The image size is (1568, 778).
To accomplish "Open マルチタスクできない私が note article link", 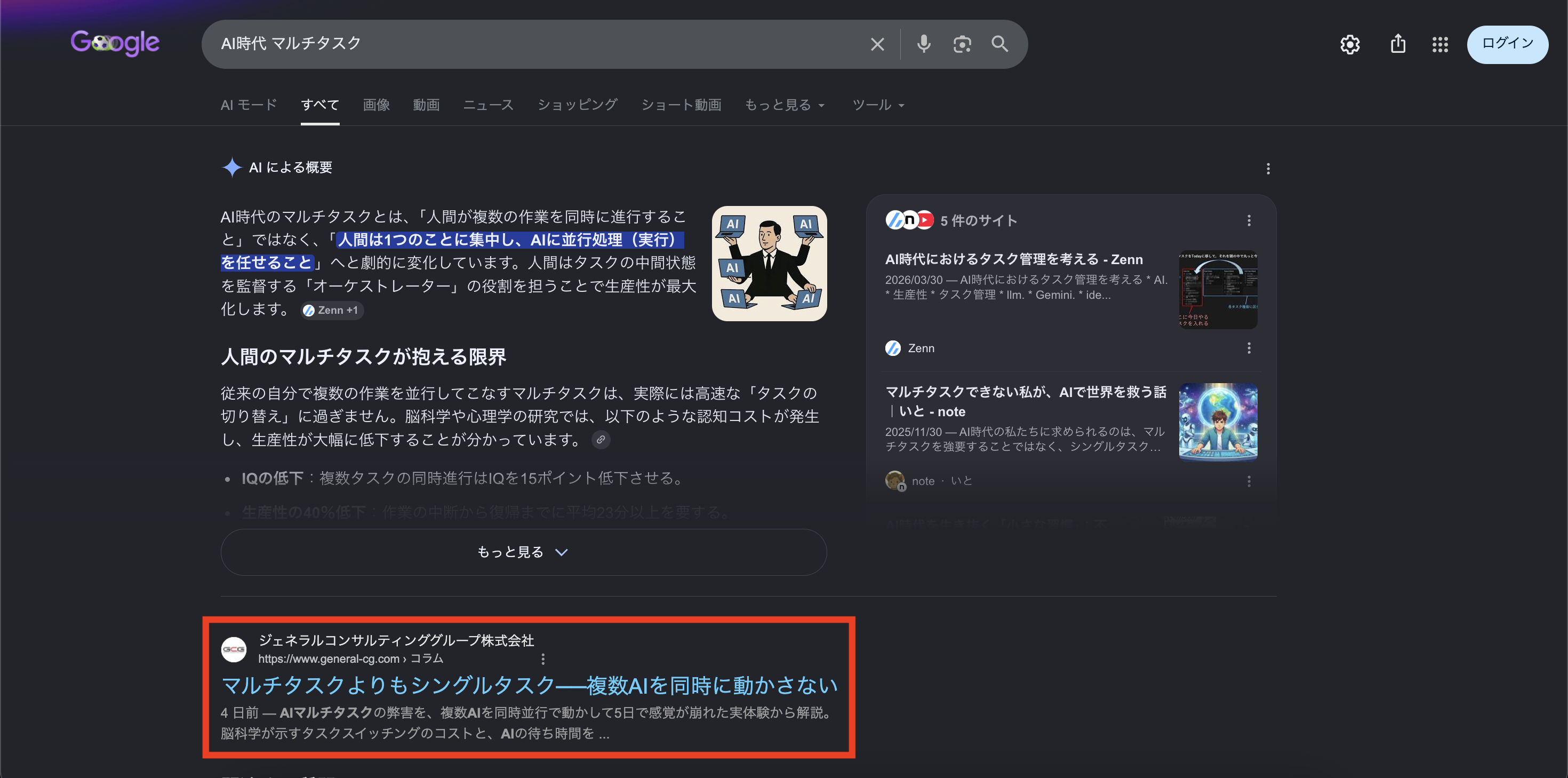I will [x=1026, y=401].
